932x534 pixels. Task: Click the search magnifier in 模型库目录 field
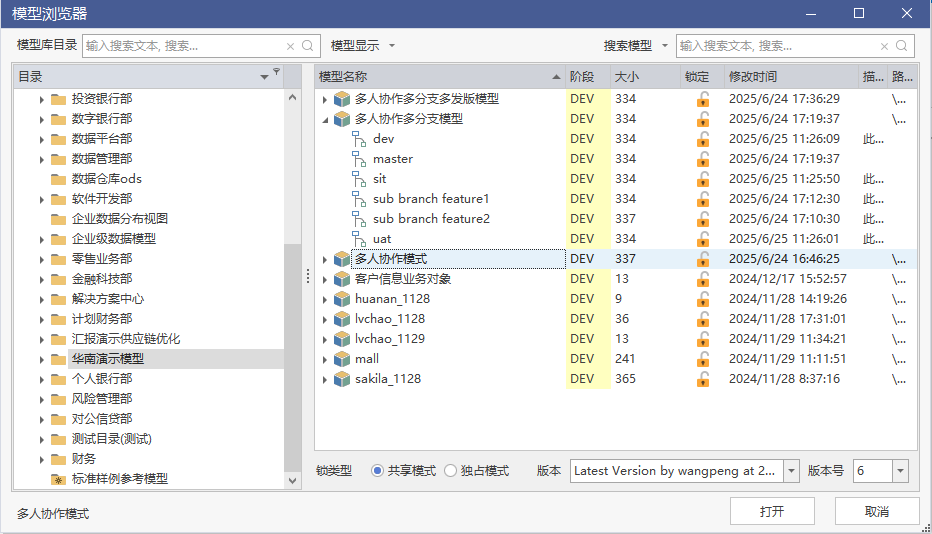click(x=307, y=46)
